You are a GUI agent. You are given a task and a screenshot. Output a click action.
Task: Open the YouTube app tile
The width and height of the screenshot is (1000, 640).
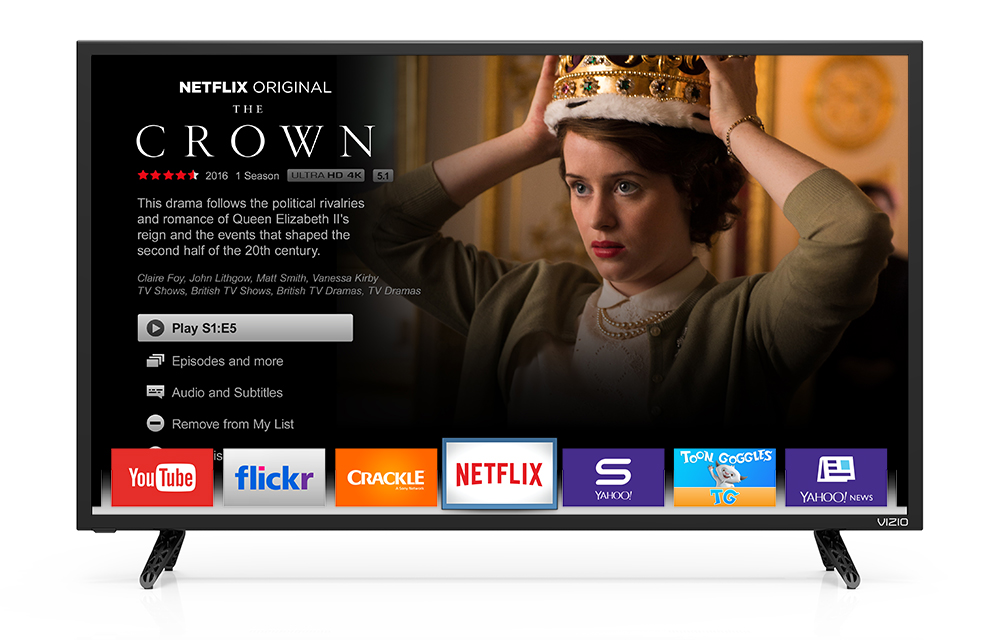click(162, 477)
